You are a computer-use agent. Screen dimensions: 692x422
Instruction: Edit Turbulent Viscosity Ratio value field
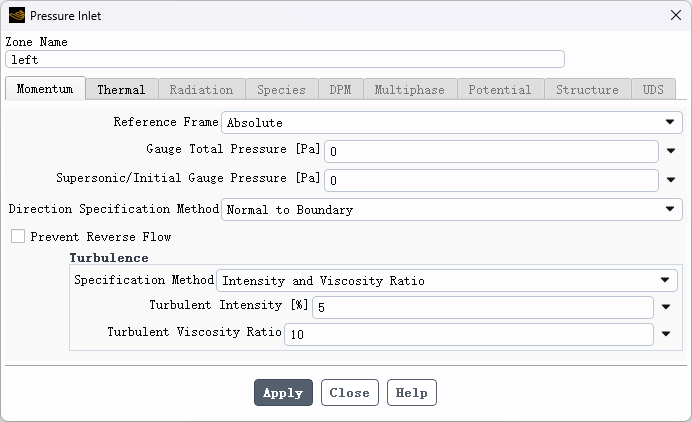(468, 334)
